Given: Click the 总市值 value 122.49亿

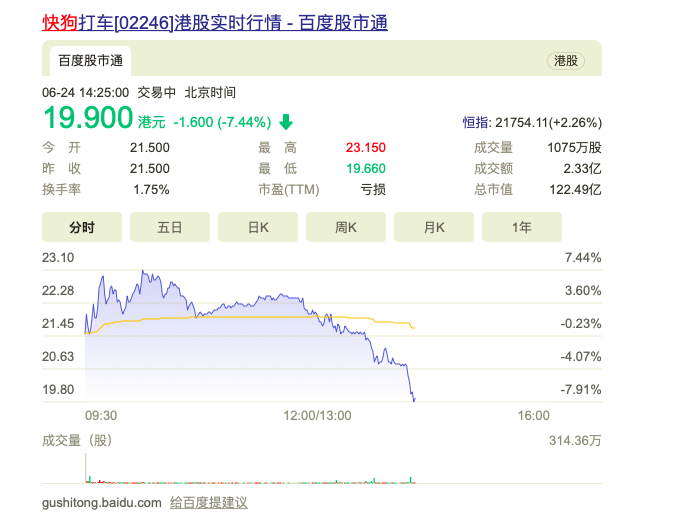Looking at the screenshot, I should point(579,189).
